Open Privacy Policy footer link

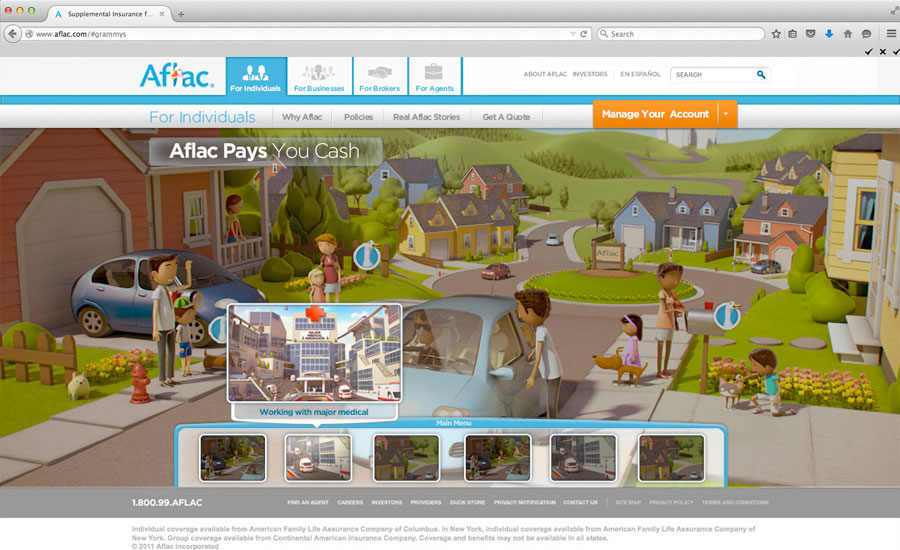(x=672, y=502)
